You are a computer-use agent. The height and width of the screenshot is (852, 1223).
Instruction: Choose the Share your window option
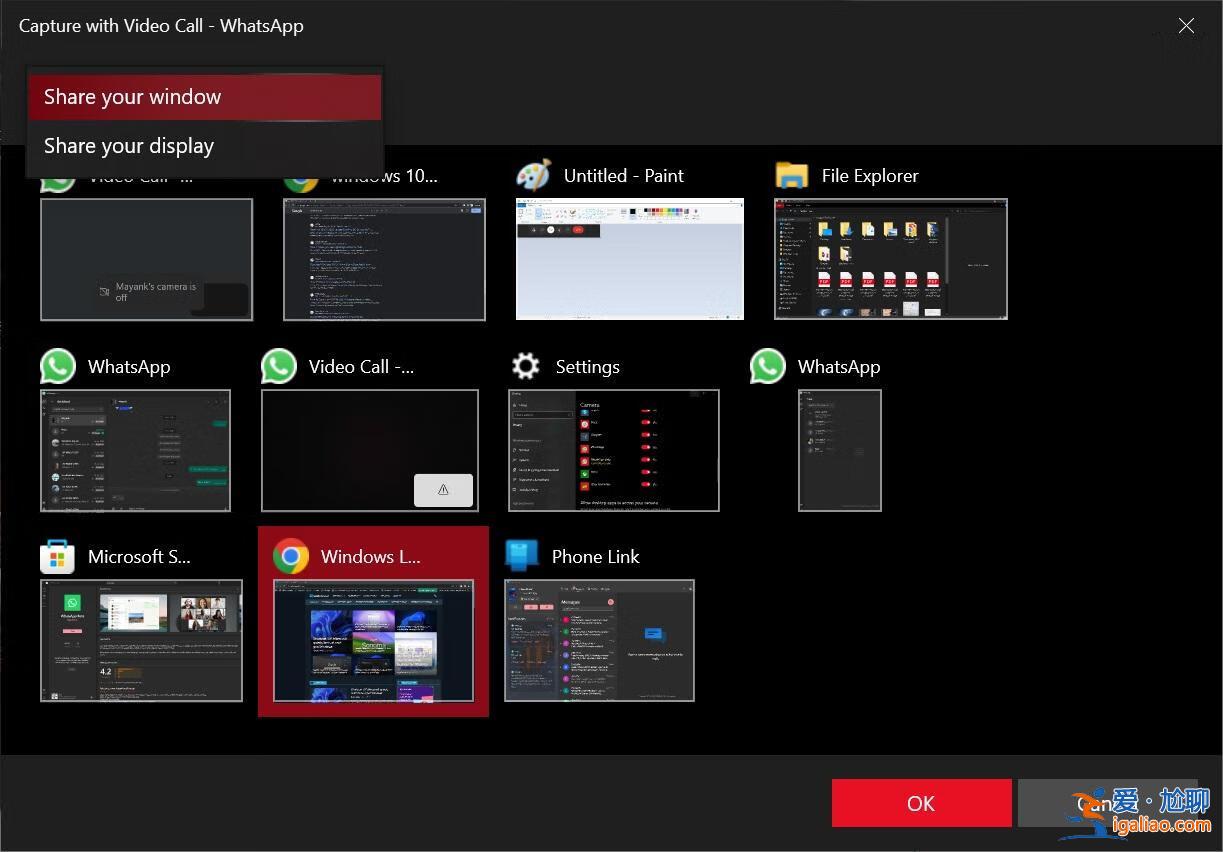point(132,96)
